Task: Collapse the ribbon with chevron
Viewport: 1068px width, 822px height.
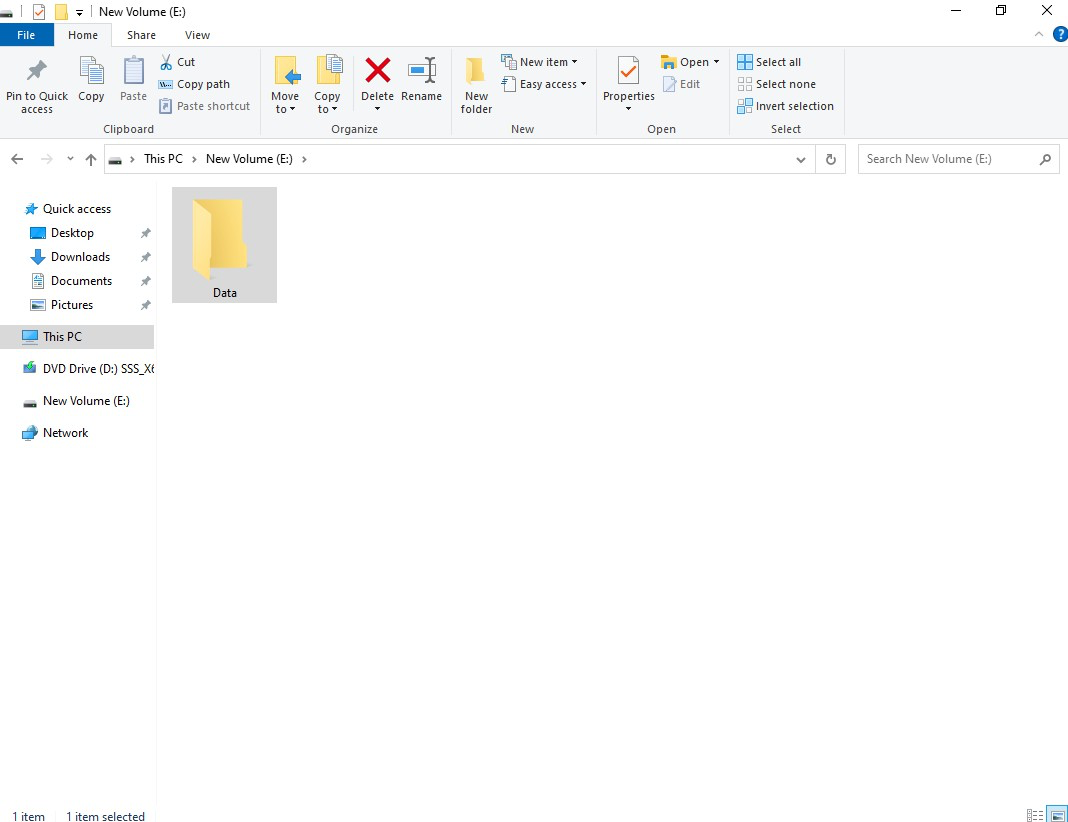Action: (1039, 34)
